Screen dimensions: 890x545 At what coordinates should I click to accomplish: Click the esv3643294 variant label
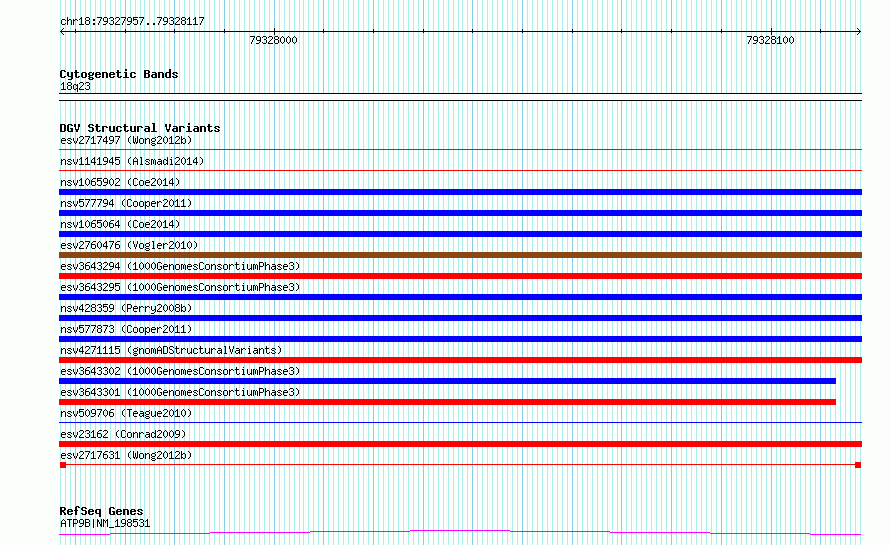[x=180, y=266]
